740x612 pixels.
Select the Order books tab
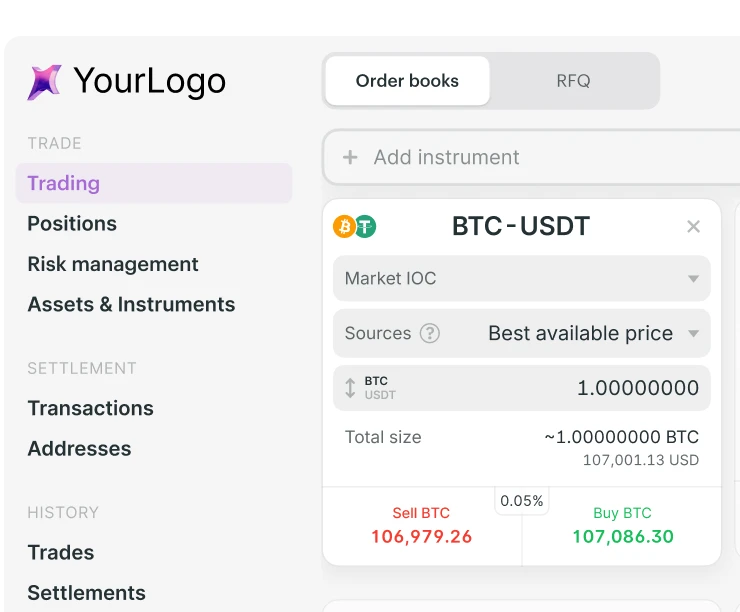coord(407,81)
